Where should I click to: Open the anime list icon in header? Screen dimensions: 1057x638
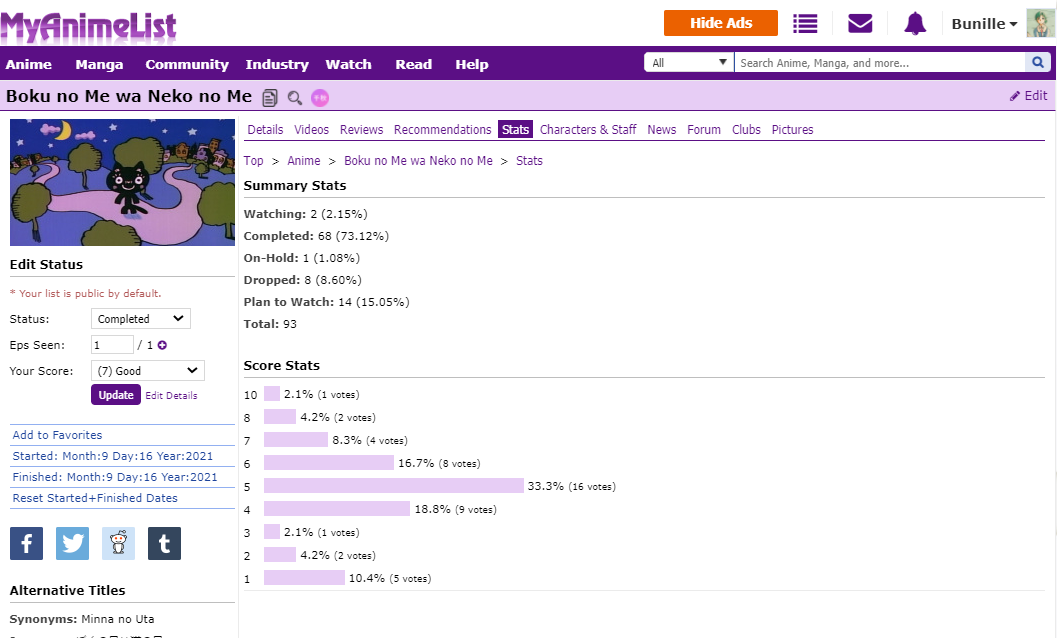click(x=805, y=23)
